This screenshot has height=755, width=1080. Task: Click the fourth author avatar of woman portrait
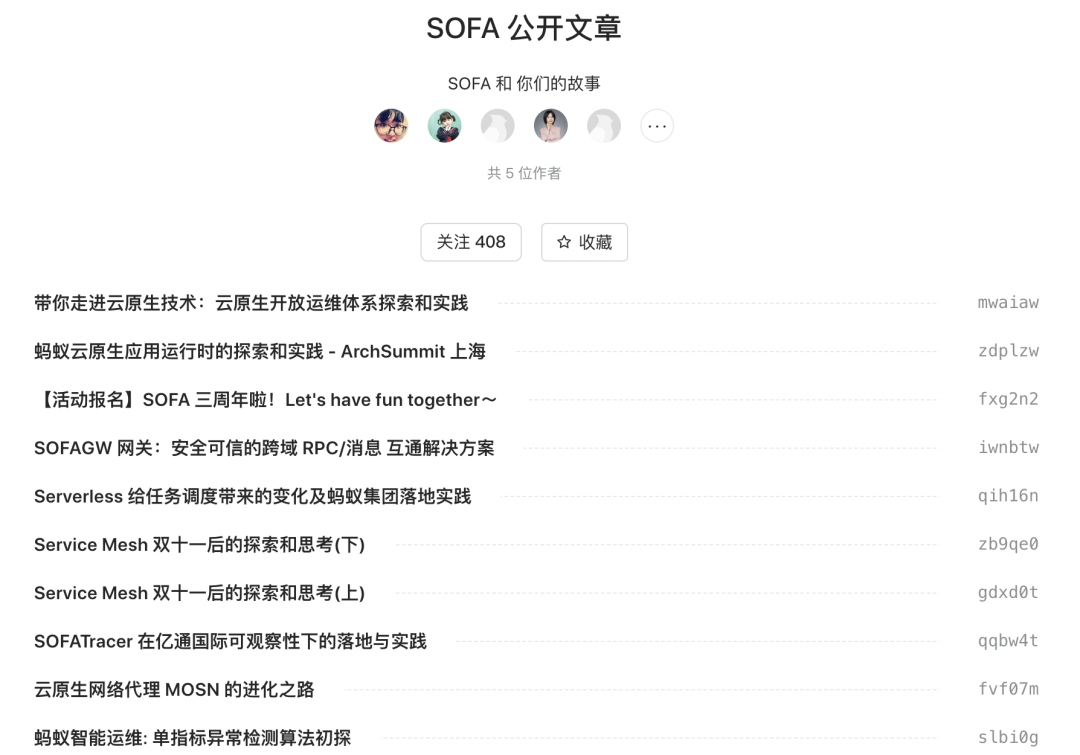550,125
